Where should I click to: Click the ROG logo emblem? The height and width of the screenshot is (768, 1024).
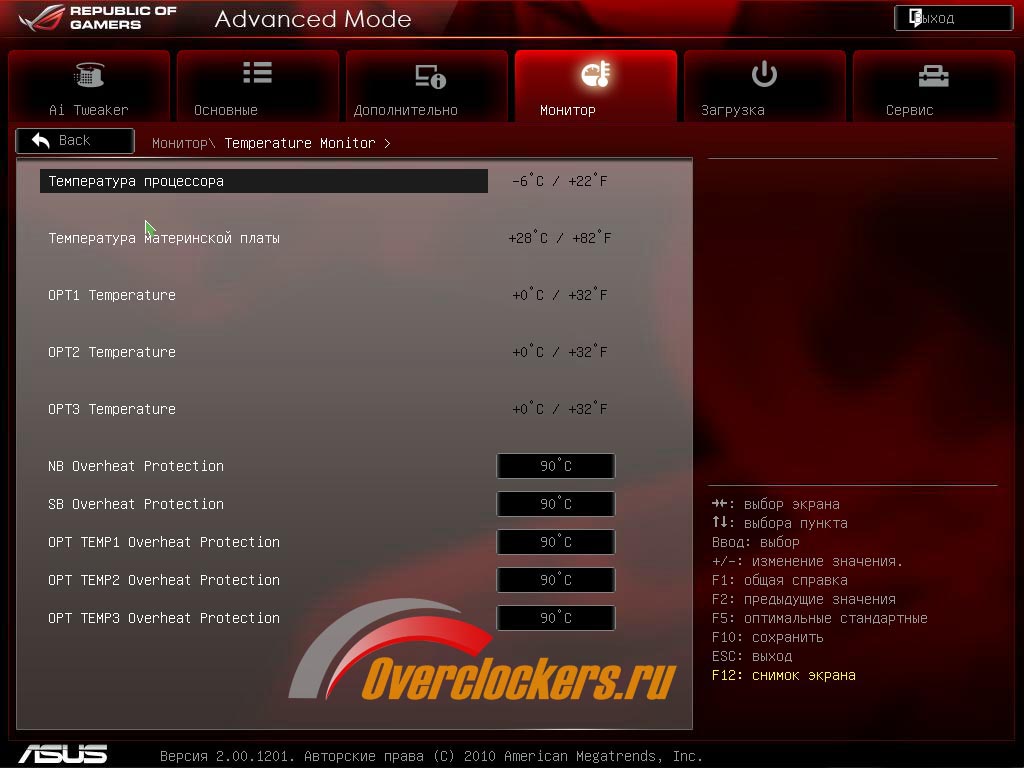pos(42,18)
